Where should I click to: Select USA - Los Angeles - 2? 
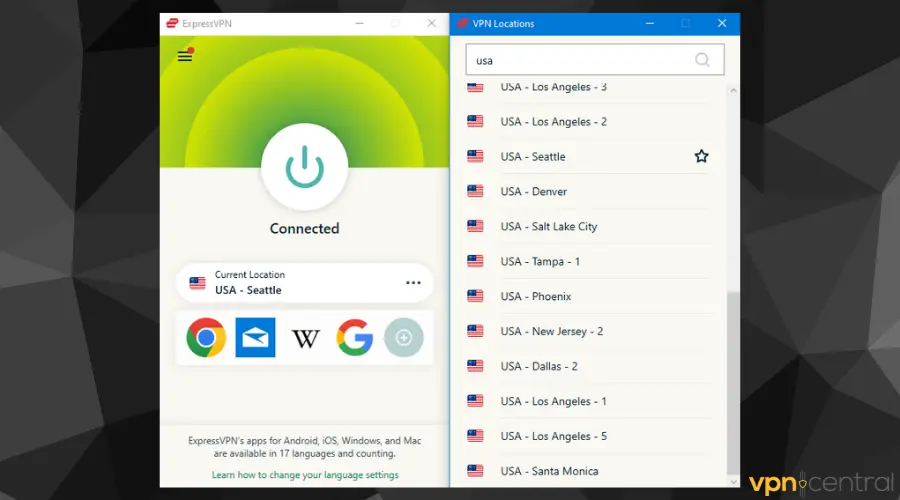click(x=589, y=122)
